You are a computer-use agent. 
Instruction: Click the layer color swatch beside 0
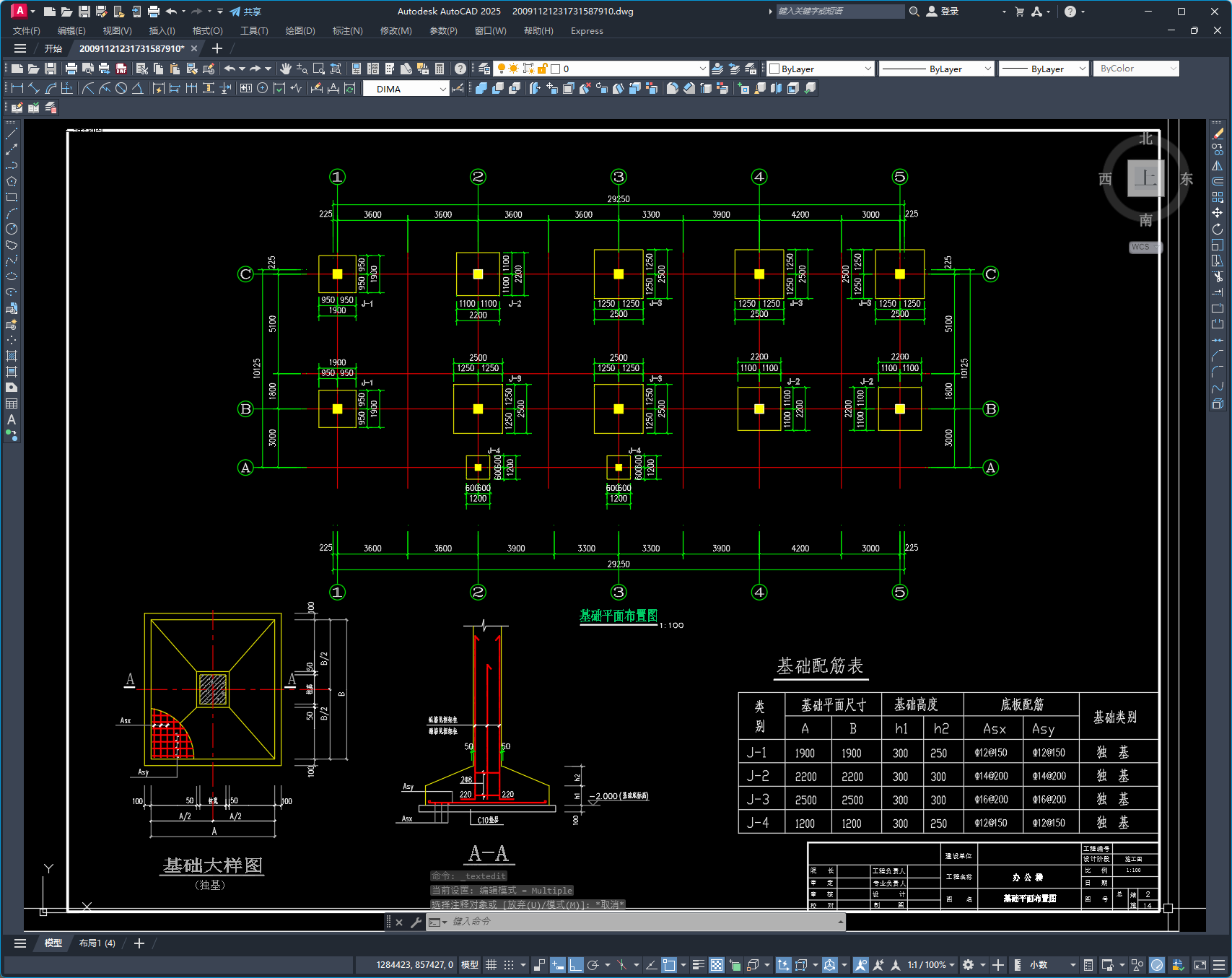(x=556, y=69)
